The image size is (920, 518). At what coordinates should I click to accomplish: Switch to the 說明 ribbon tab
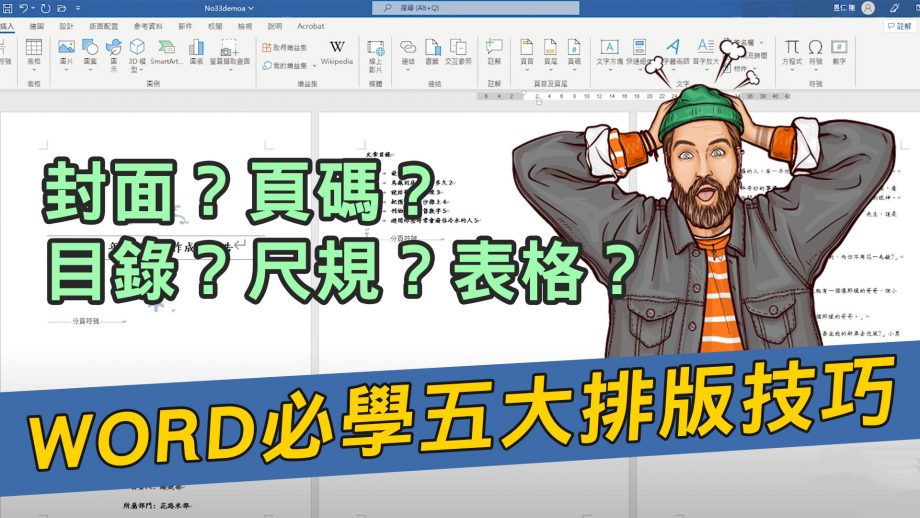[x=275, y=26]
